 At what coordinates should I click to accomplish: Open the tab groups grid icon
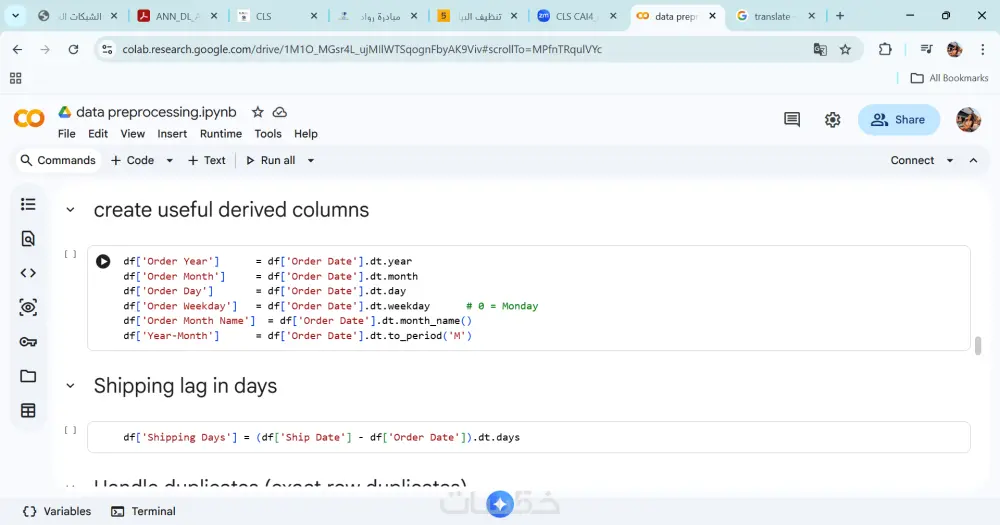pyautogui.click(x=16, y=78)
